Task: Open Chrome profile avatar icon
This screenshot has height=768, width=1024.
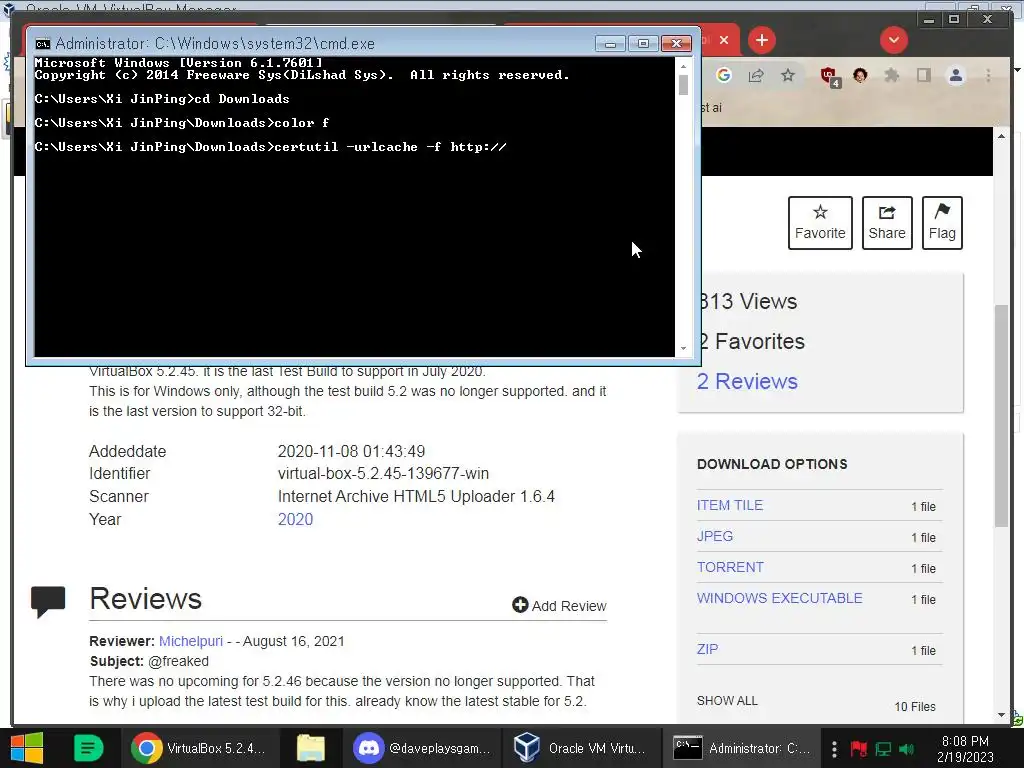Action: click(955, 75)
